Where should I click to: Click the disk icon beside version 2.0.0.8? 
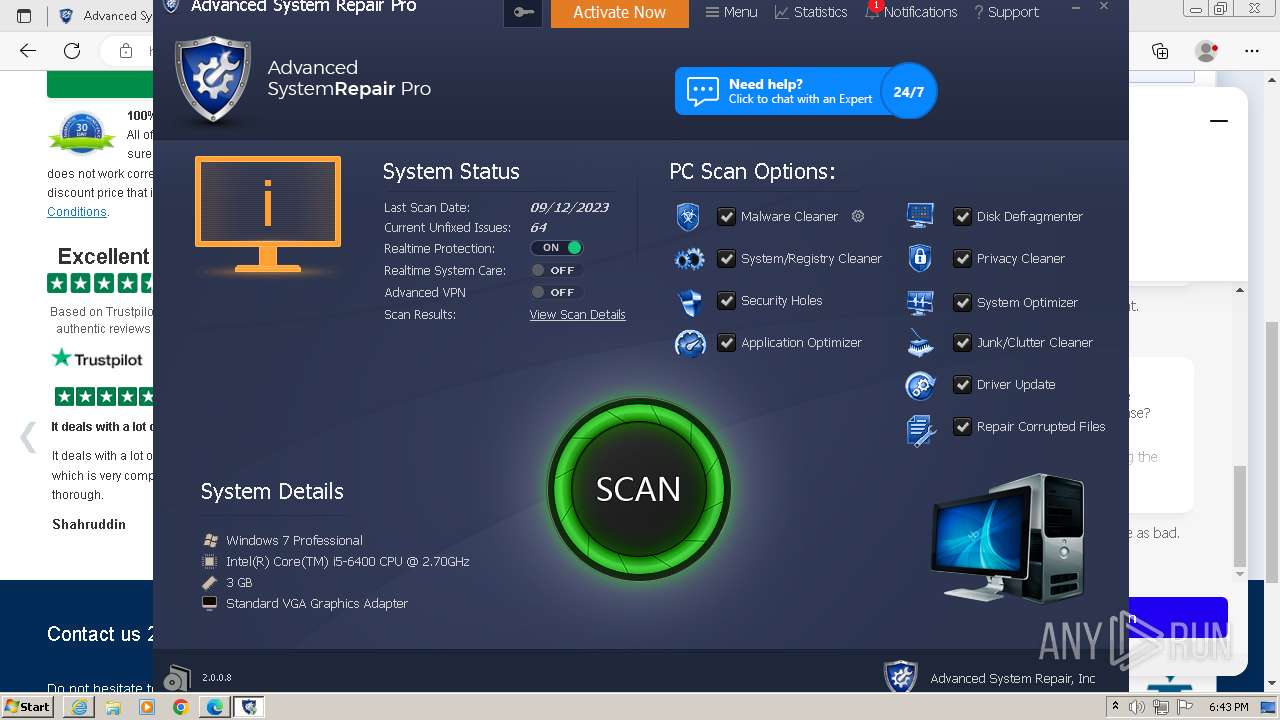click(x=177, y=677)
